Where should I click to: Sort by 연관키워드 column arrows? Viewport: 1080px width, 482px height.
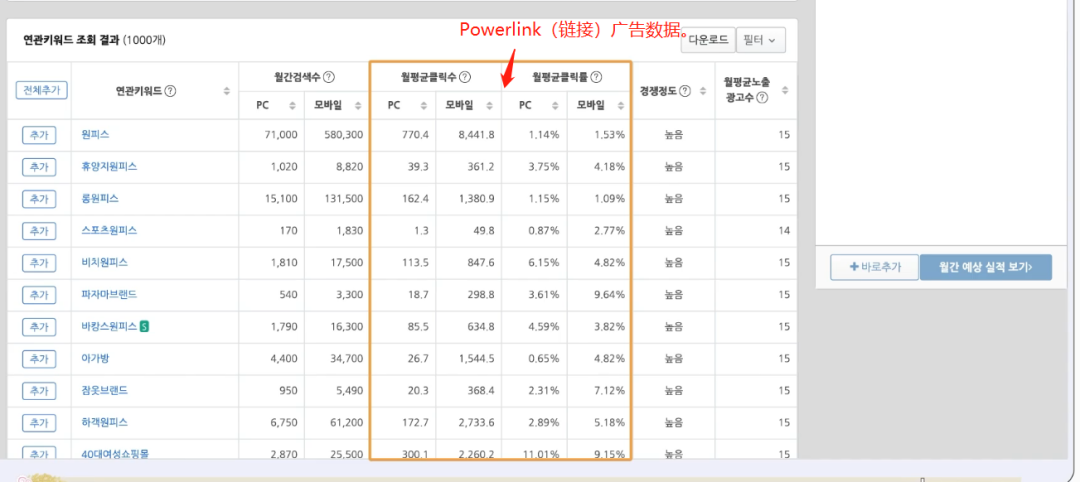pyautogui.click(x=227, y=91)
